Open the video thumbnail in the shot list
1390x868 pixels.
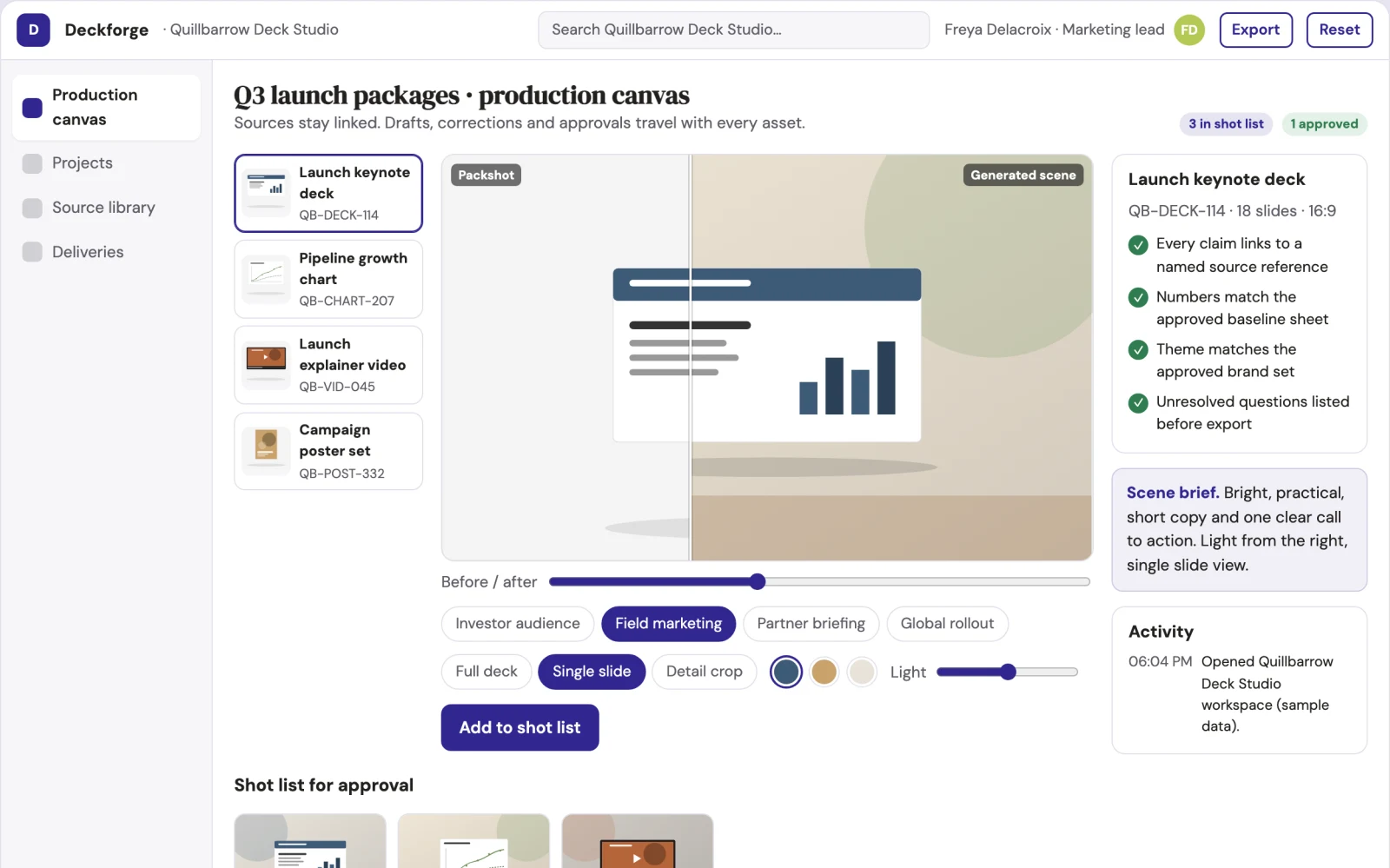[x=638, y=841]
